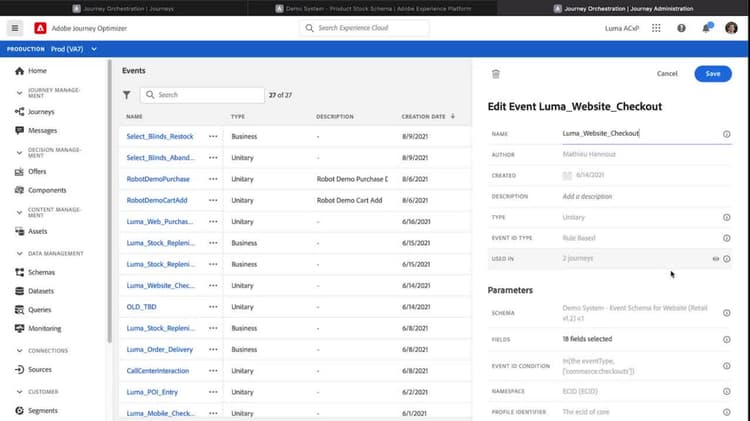
Task: Open Schemas in sidebar
Action: click(x=35, y=272)
